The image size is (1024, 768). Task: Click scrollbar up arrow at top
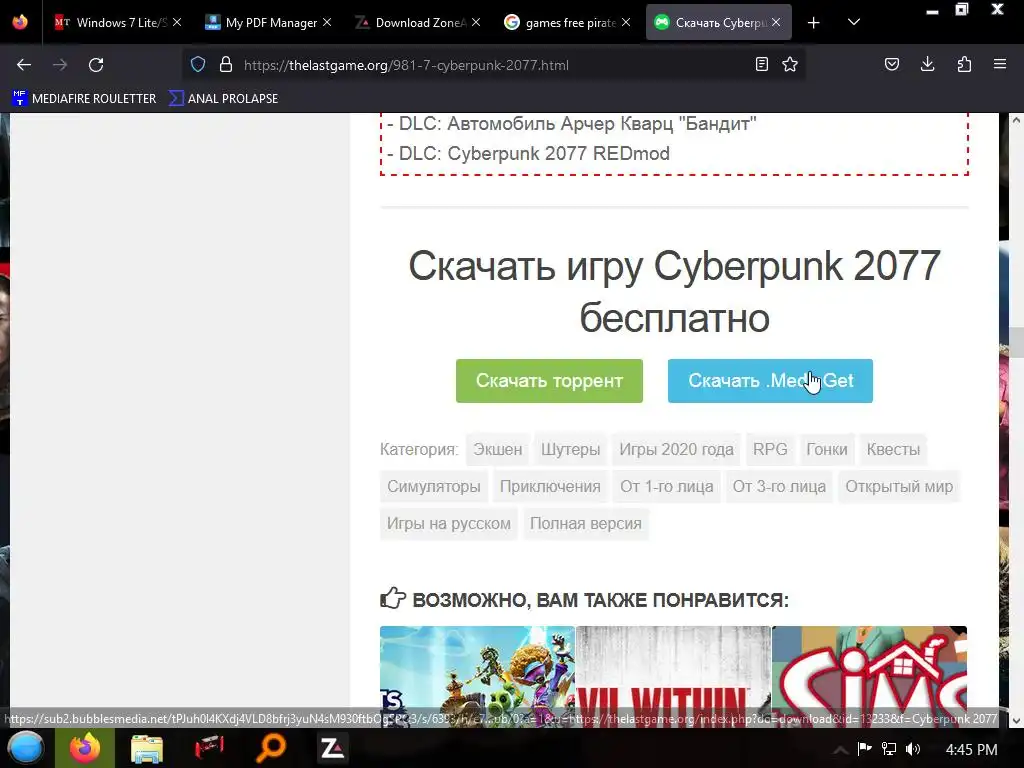click(x=1016, y=120)
